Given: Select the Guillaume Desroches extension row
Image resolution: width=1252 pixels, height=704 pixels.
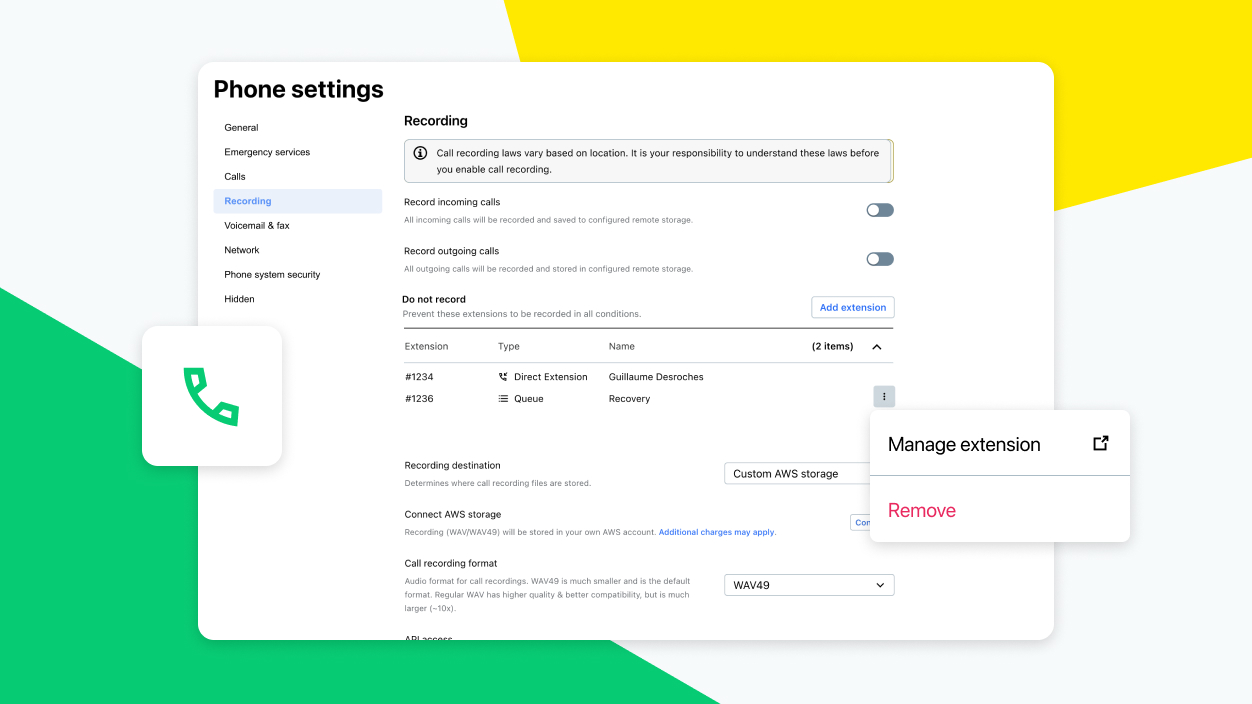Looking at the screenshot, I should (x=655, y=377).
